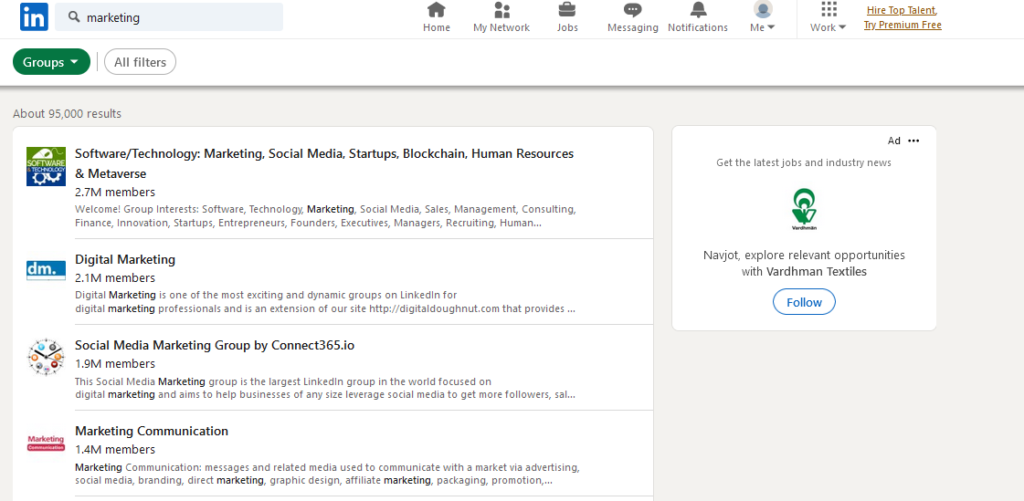Click the search field containing marketing
This screenshot has width=1024, height=501.
point(169,17)
